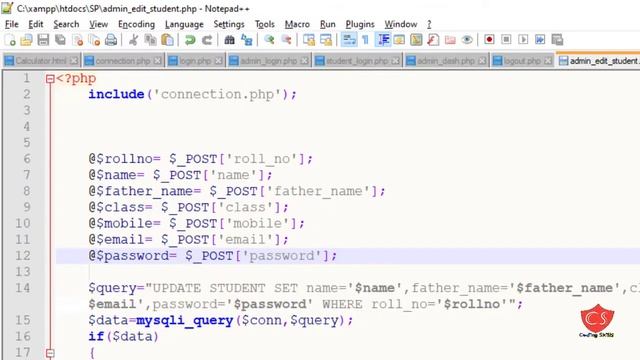Toggle synchronize vertical scrolling icon
The height and width of the screenshot is (360, 640).
coord(309,40)
